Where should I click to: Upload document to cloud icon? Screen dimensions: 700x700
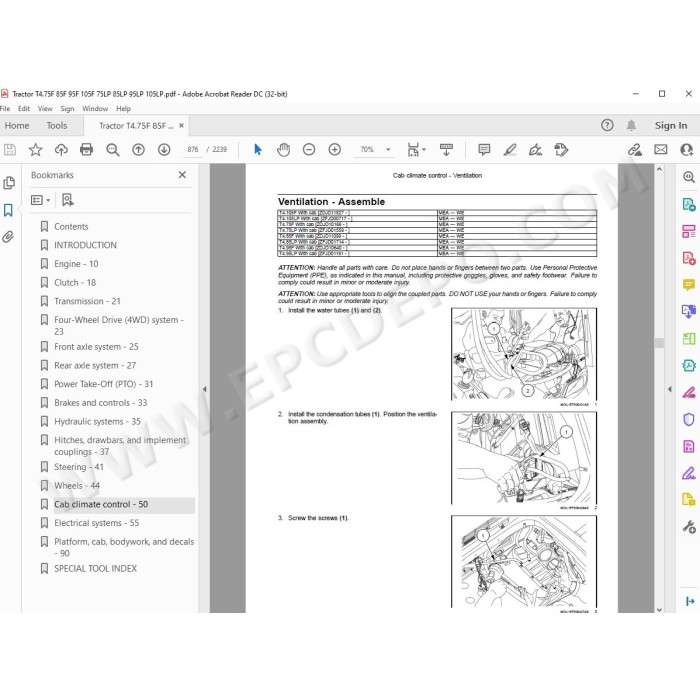coord(61,150)
